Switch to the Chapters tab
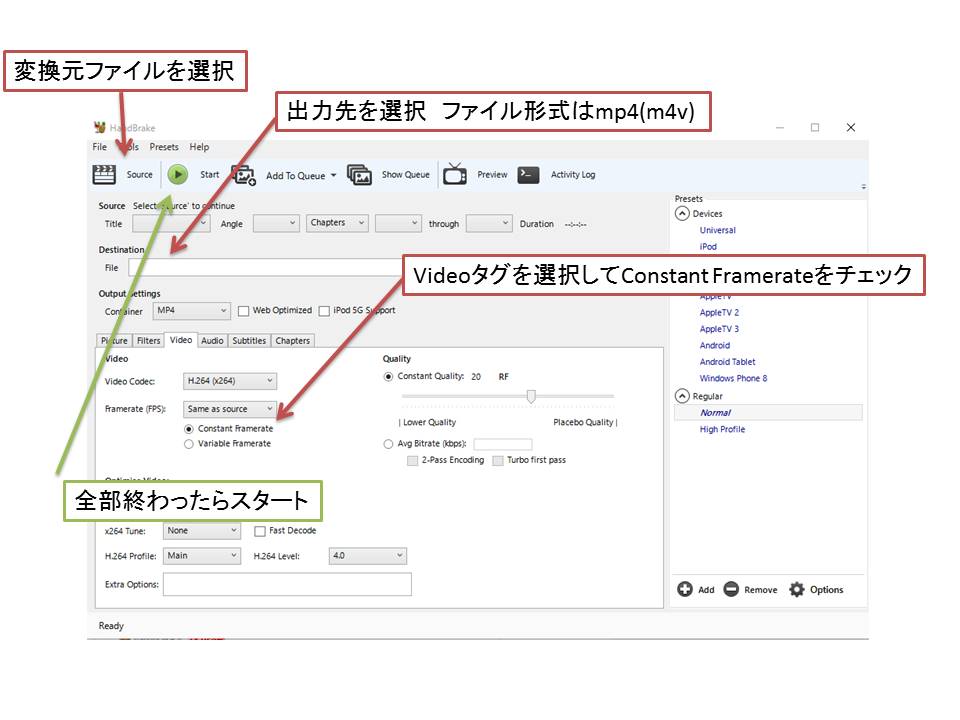The width and height of the screenshot is (960, 720). pyautogui.click(x=293, y=340)
